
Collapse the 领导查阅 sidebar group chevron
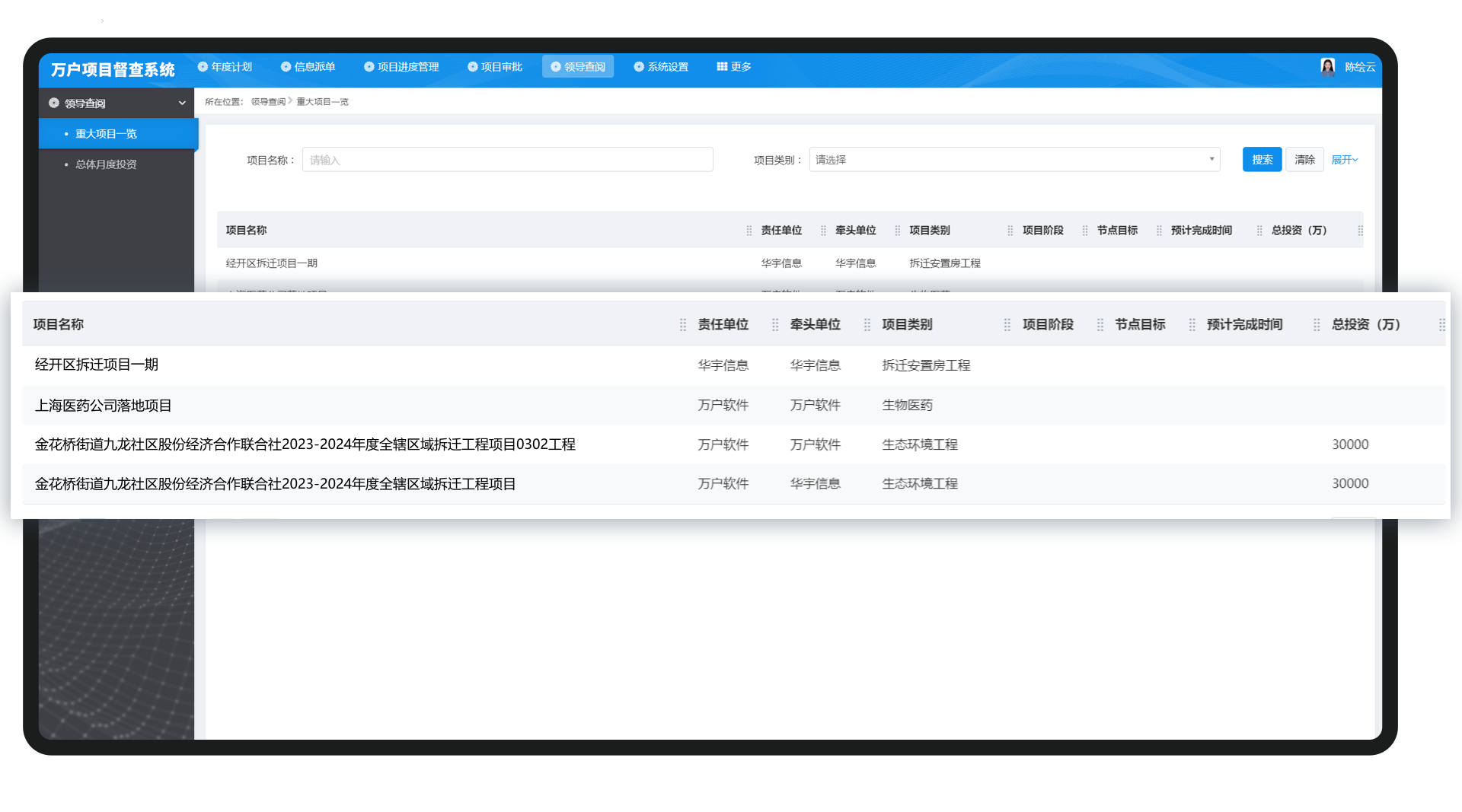[x=182, y=103]
